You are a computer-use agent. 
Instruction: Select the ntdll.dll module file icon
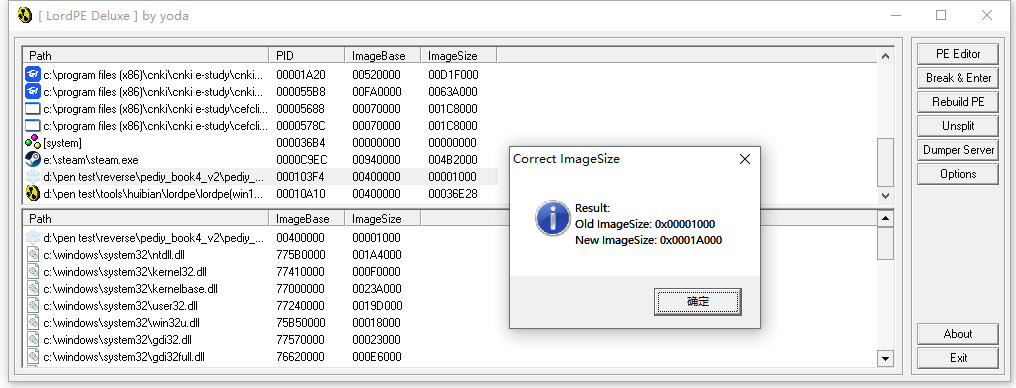[x=32, y=255]
